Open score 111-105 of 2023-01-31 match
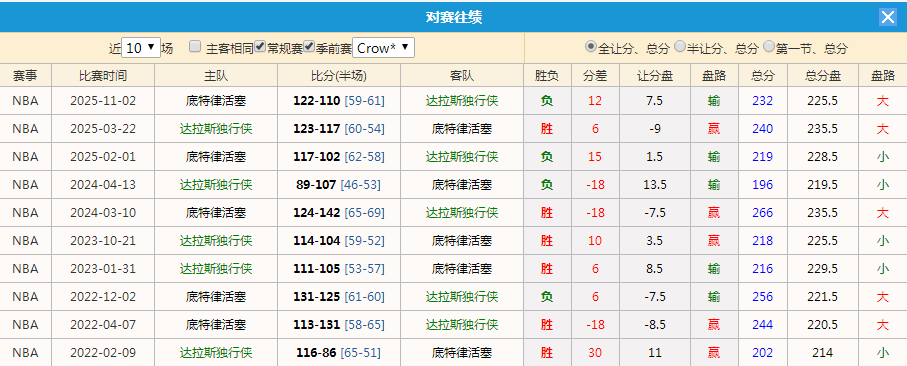907x366 pixels. tap(317, 268)
